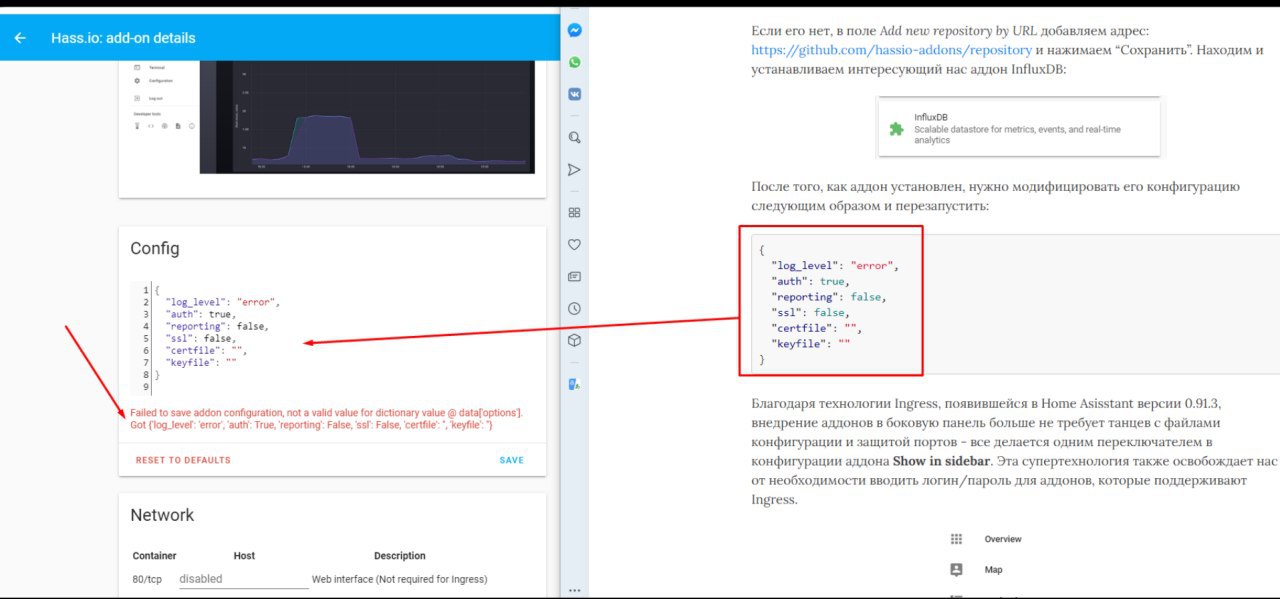Click "reporting": false line in Hass.io editor

point(217,326)
